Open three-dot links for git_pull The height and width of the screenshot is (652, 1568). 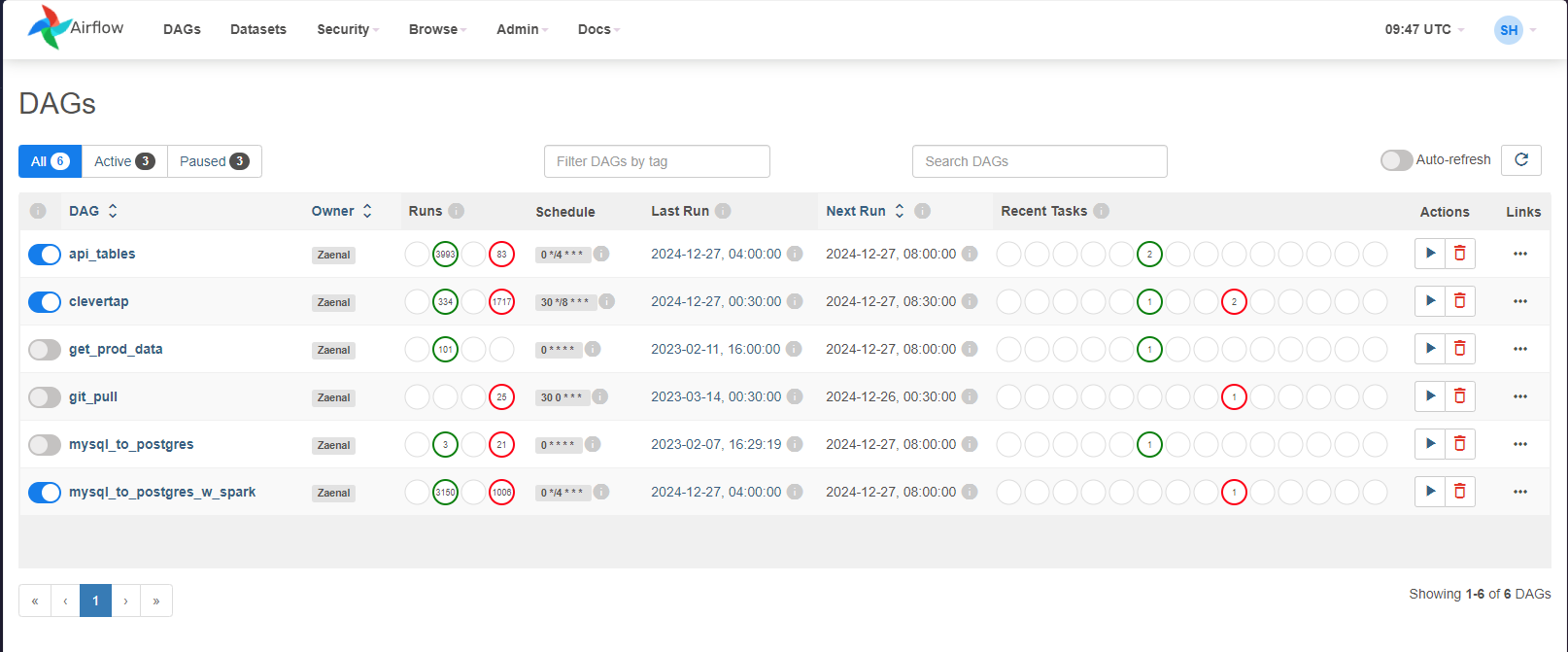pos(1519,396)
